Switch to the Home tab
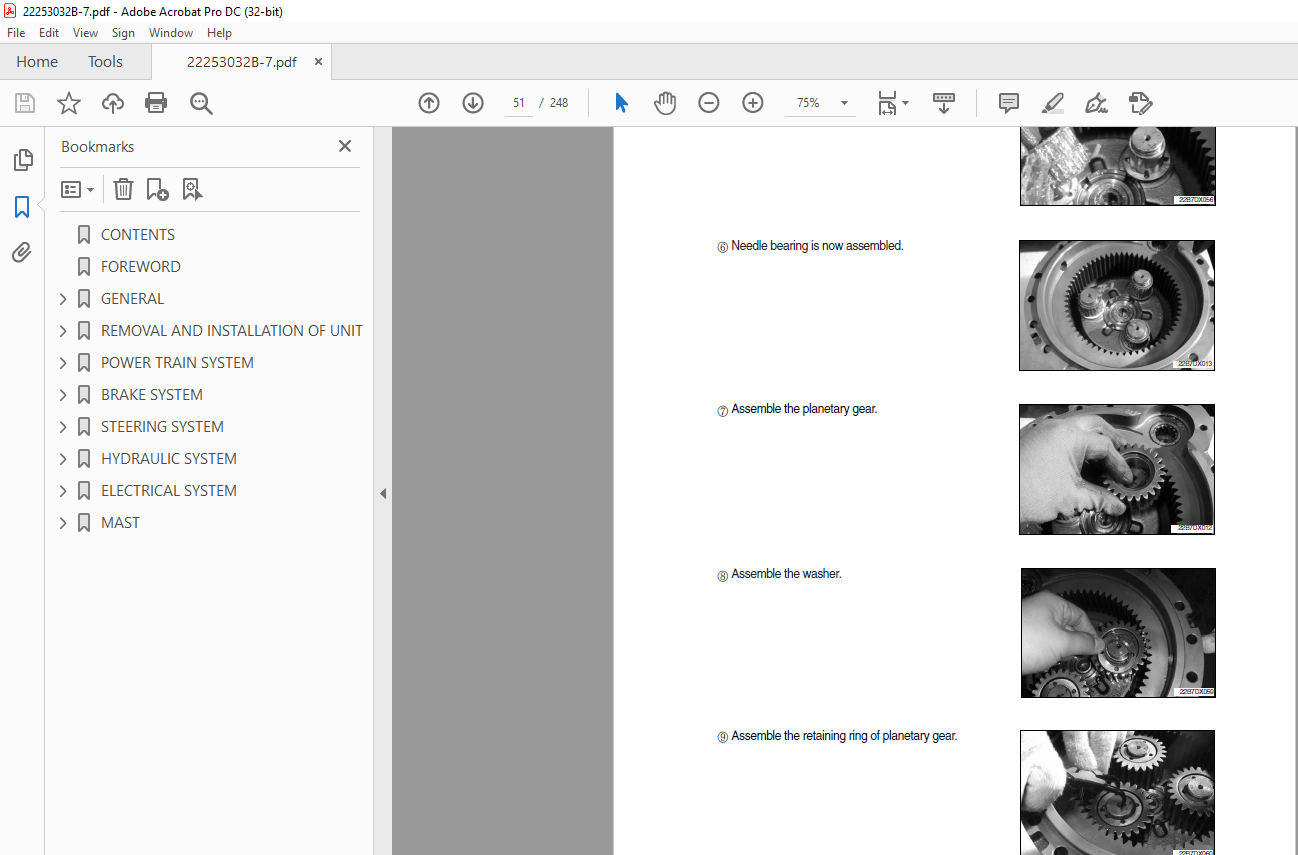The height and width of the screenshot is (855, 1298). tap(37, 62)
